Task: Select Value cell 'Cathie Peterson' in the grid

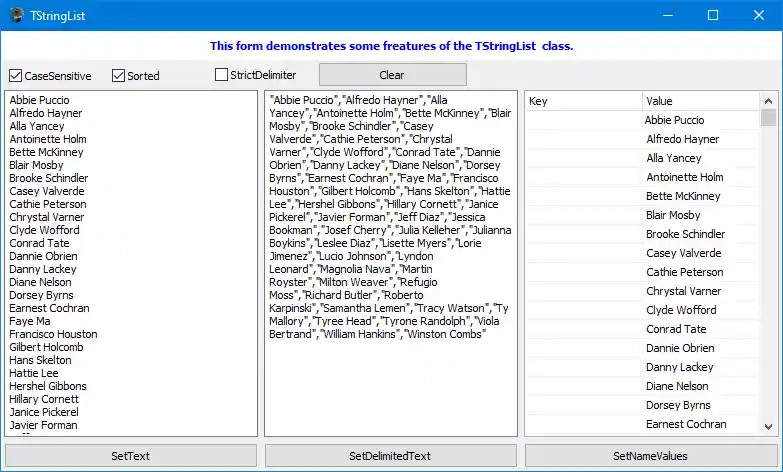Action: pos(701,272)
